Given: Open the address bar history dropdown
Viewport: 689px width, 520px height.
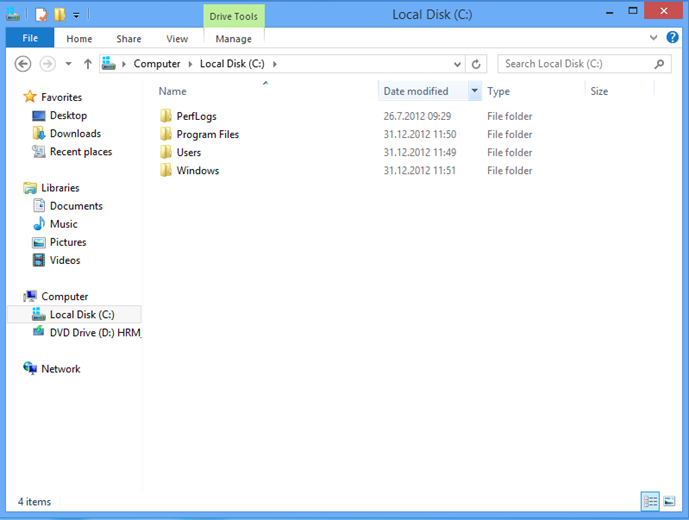Looking at the screenshot, I should [457, 64].
